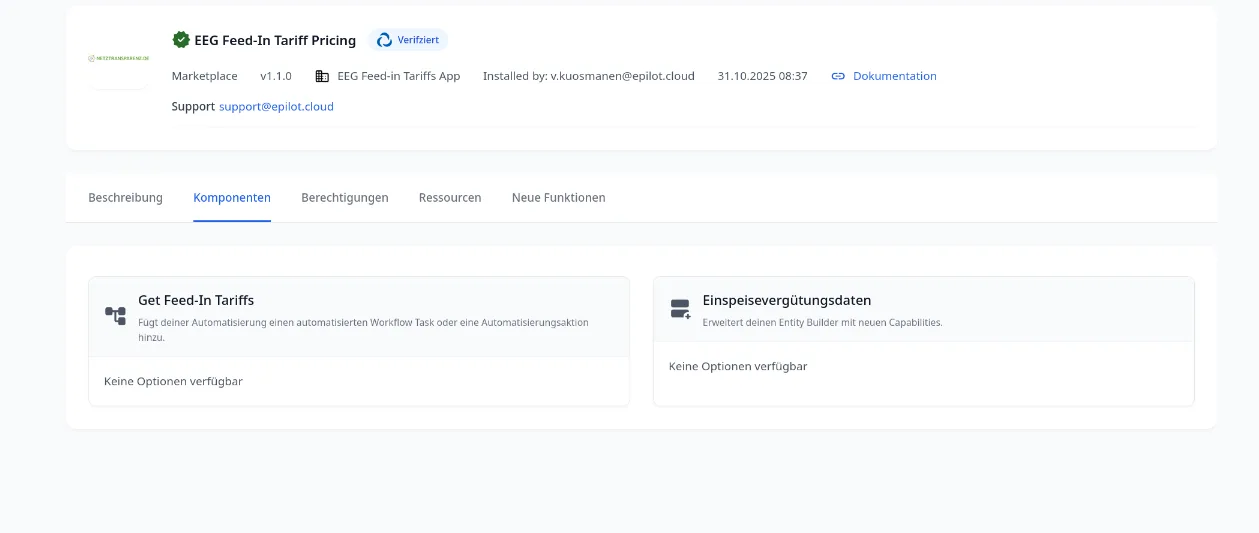Click the version v1.1.0 text

pos(276,76)
